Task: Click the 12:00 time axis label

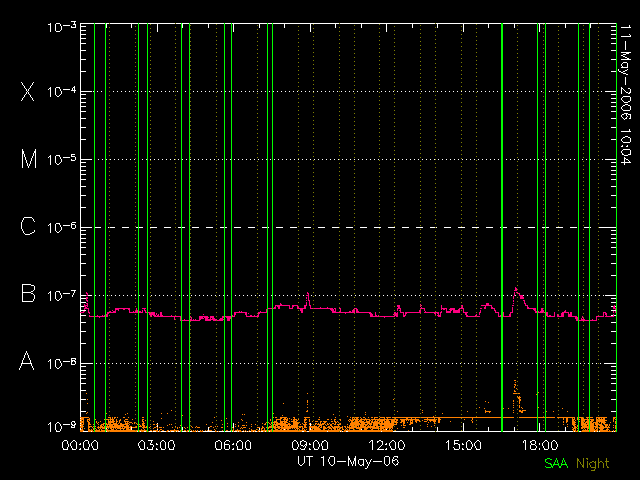Action: click(x=387, y=445)
